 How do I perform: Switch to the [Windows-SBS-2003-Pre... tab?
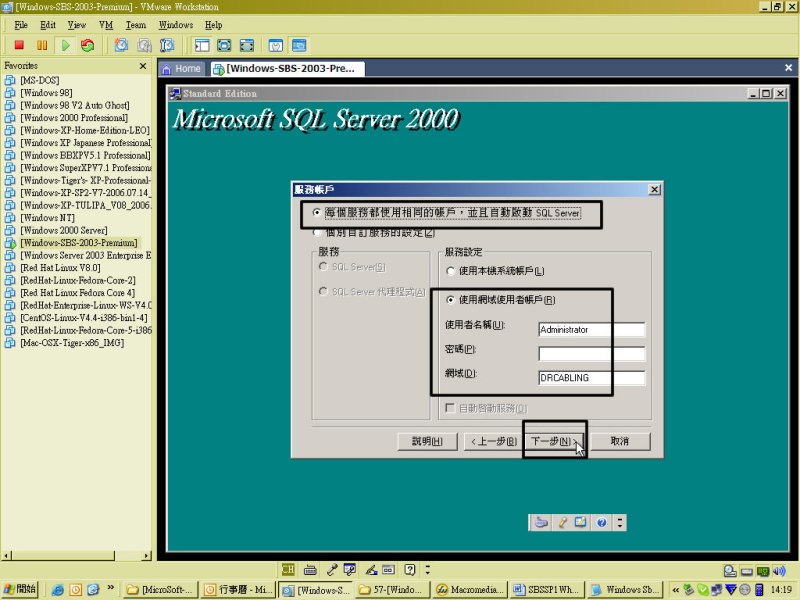point(287,69)
